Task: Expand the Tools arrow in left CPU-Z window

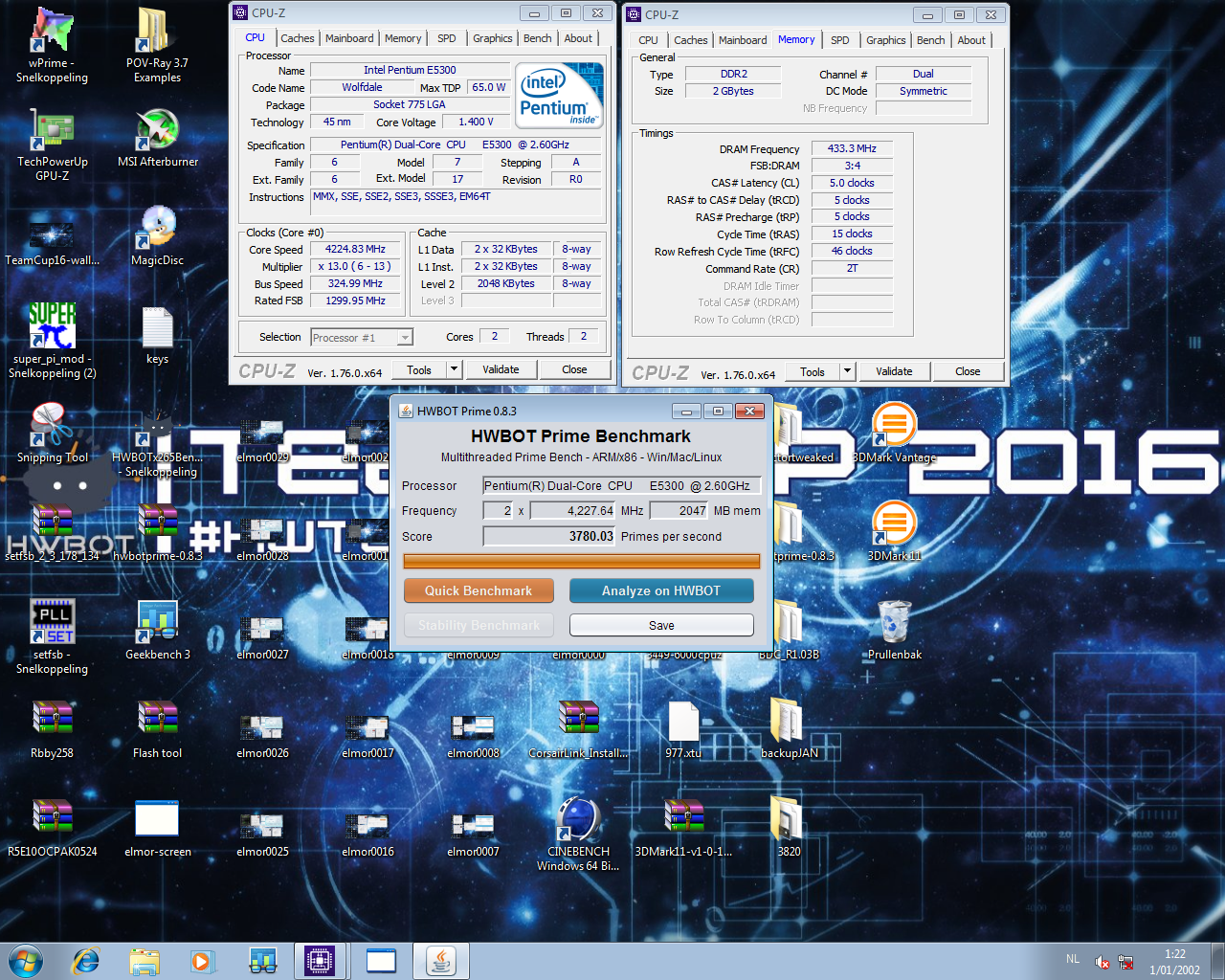Action: [455, 369]
